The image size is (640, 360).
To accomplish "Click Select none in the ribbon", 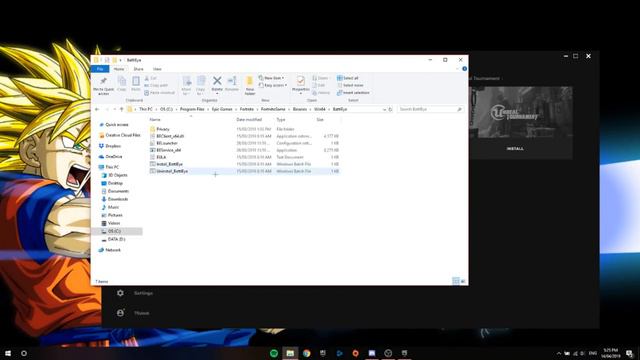I will point(350,85).
